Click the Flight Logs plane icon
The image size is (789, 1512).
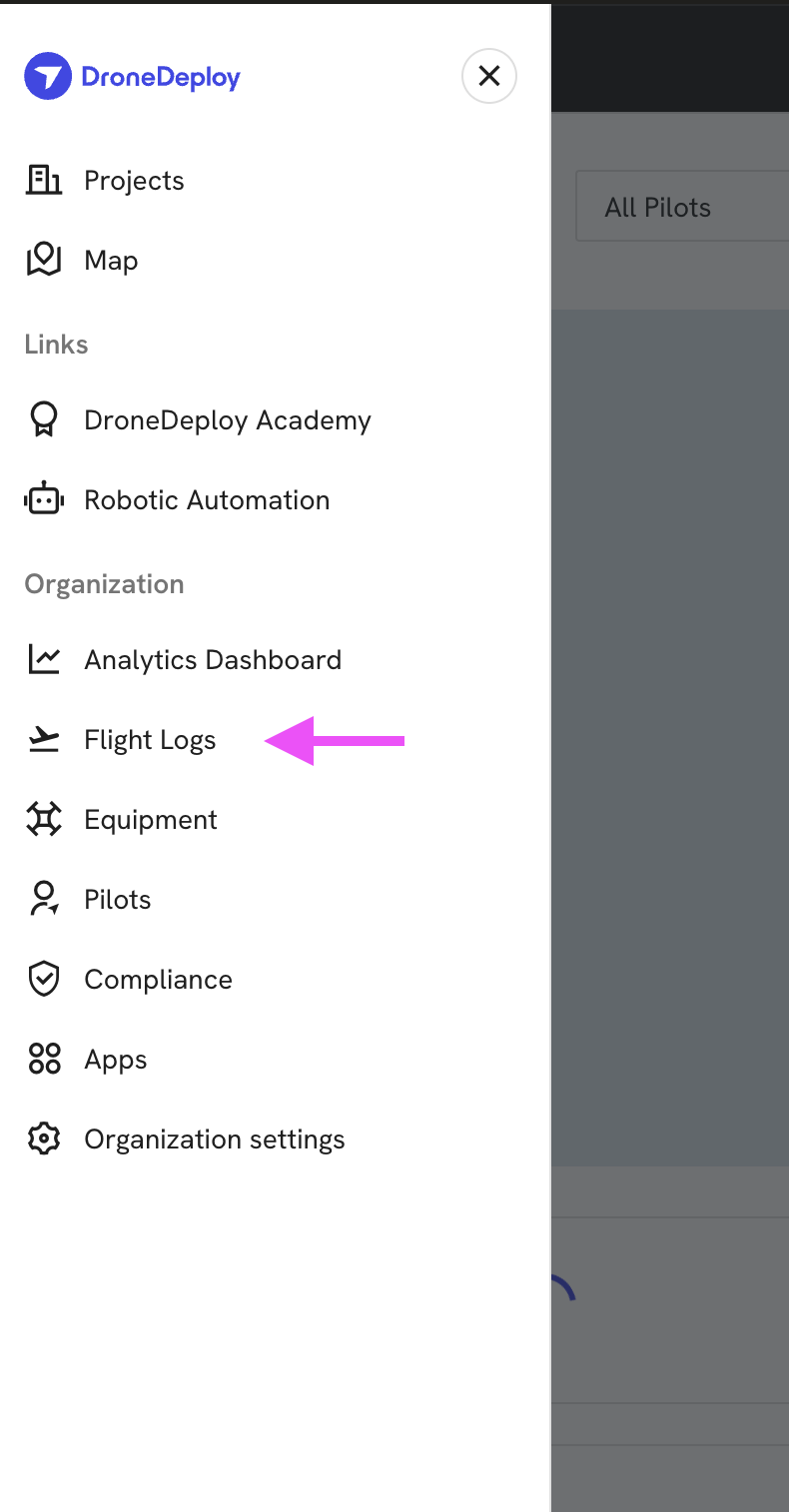click(x=44, y=739)
